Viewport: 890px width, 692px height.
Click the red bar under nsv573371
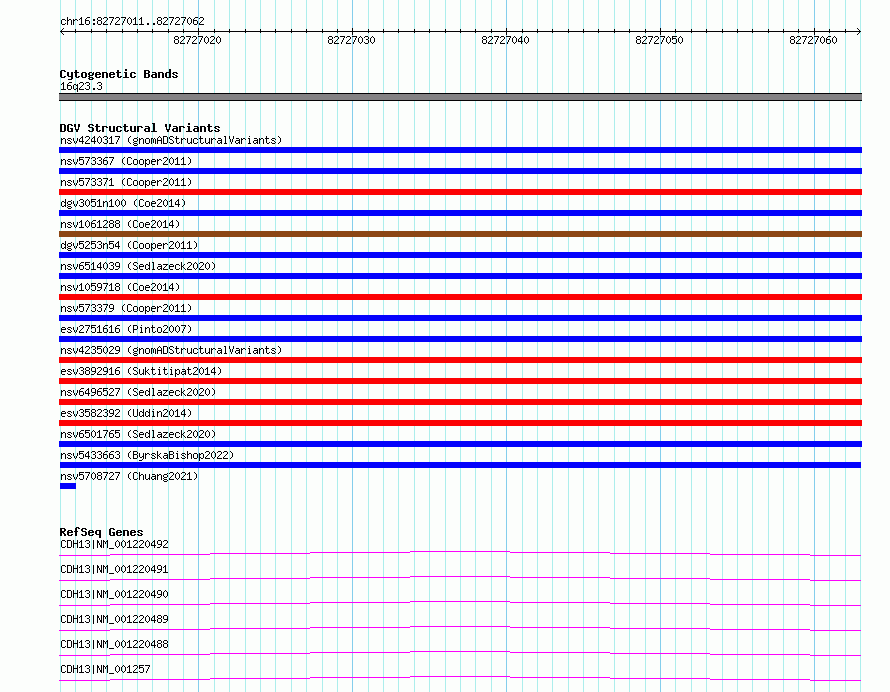460,192
